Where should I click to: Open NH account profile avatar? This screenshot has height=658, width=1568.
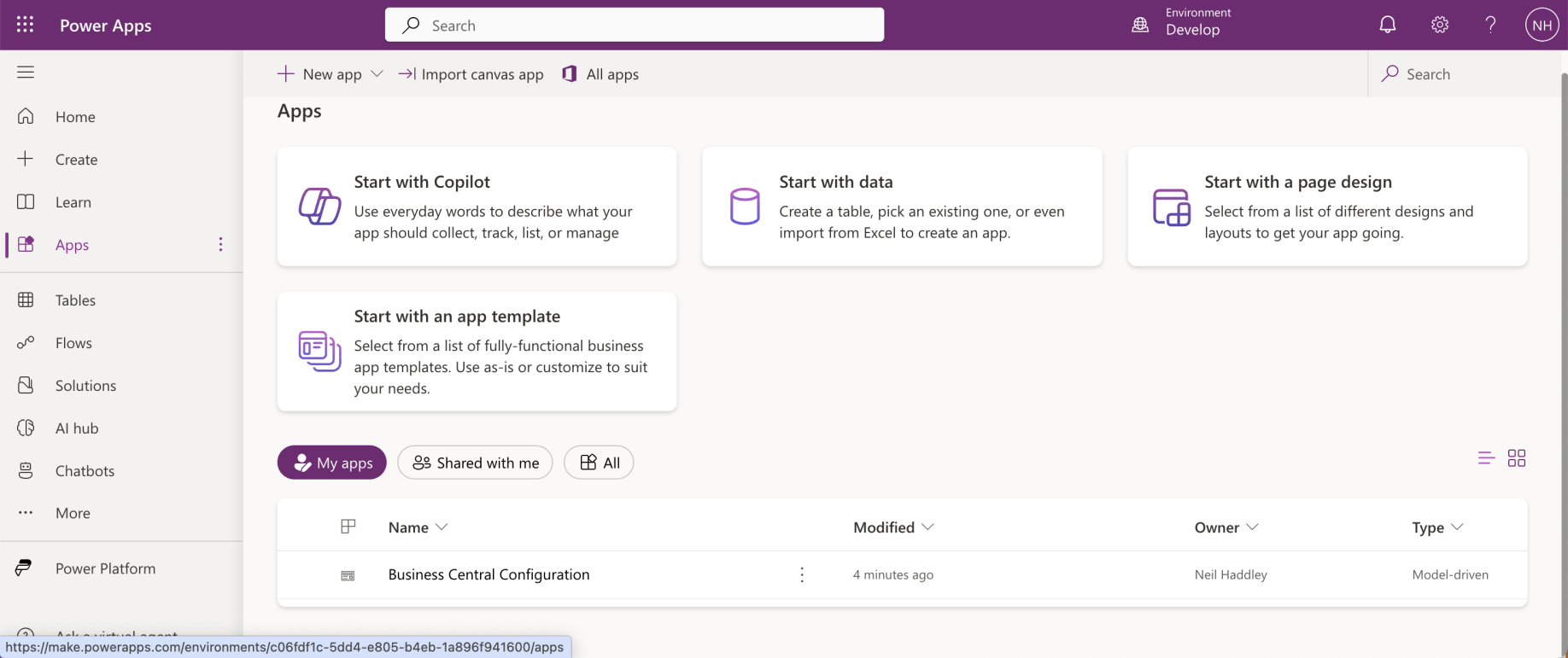pyautogui.click(x=1542, y=25)
